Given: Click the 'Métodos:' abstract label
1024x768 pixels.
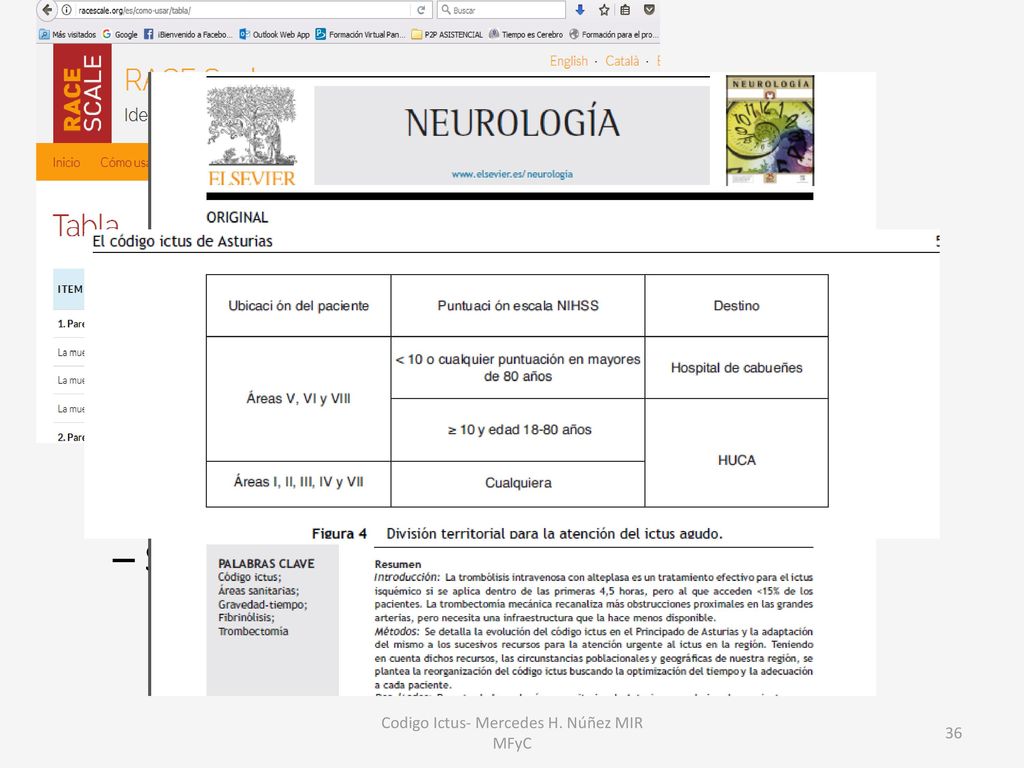Looking at the screenshot, I should click(x=396, y=632).
